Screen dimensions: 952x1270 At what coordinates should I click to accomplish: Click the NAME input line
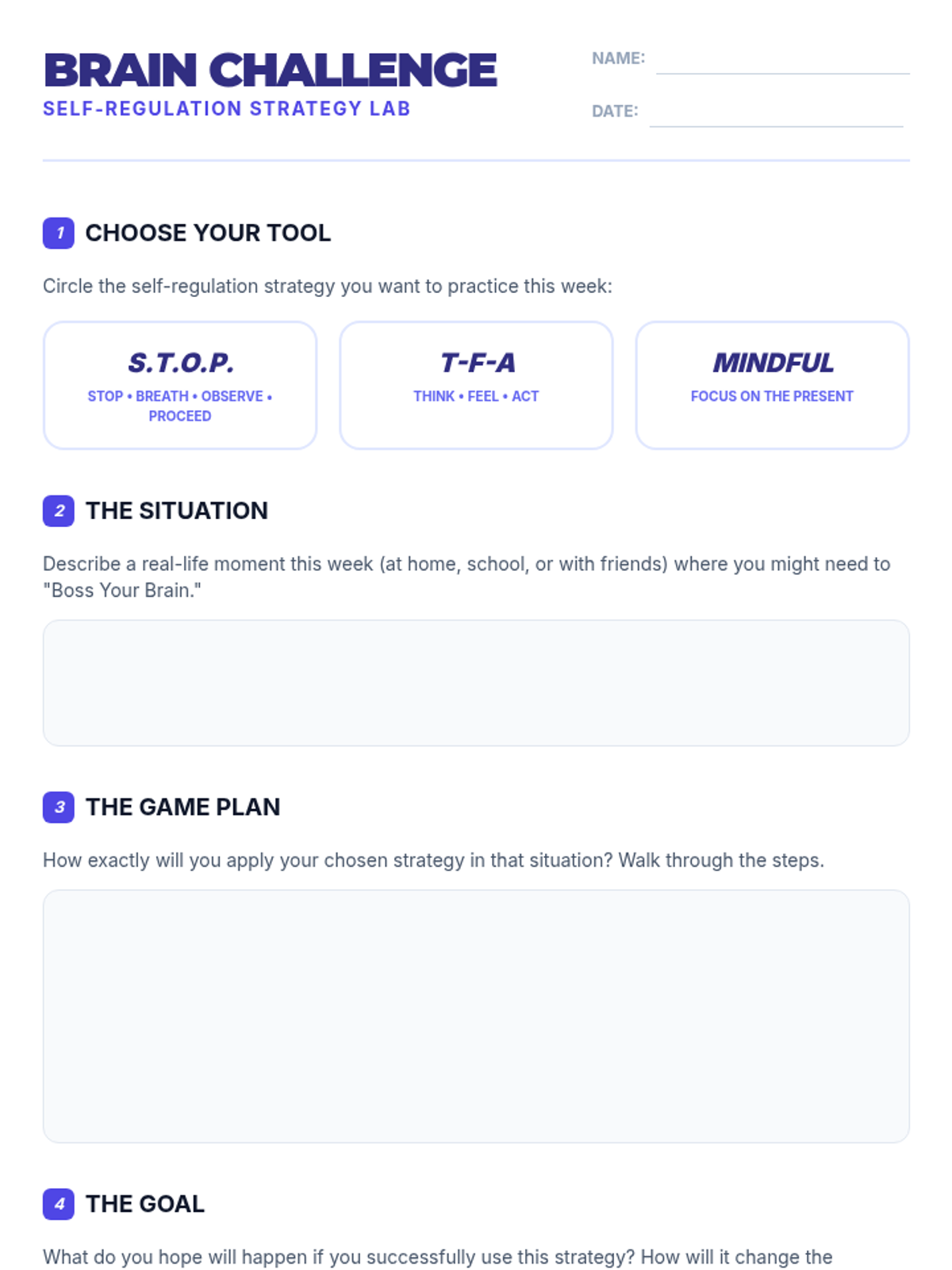783,62
